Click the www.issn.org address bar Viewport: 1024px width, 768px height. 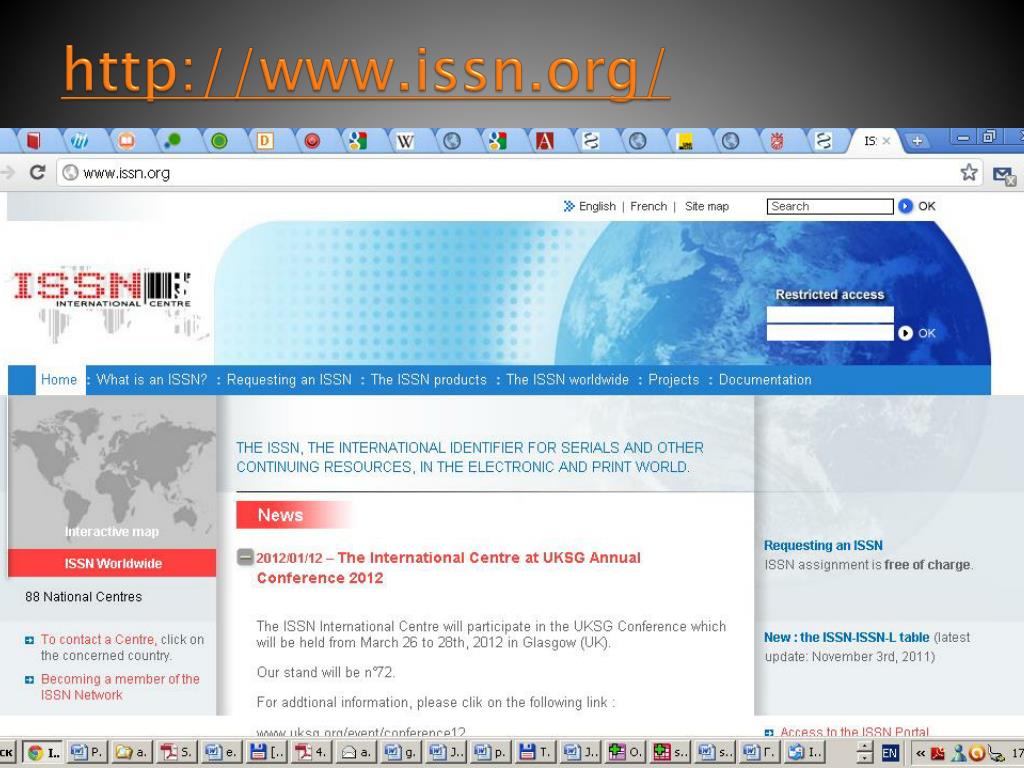click(509, 173)
